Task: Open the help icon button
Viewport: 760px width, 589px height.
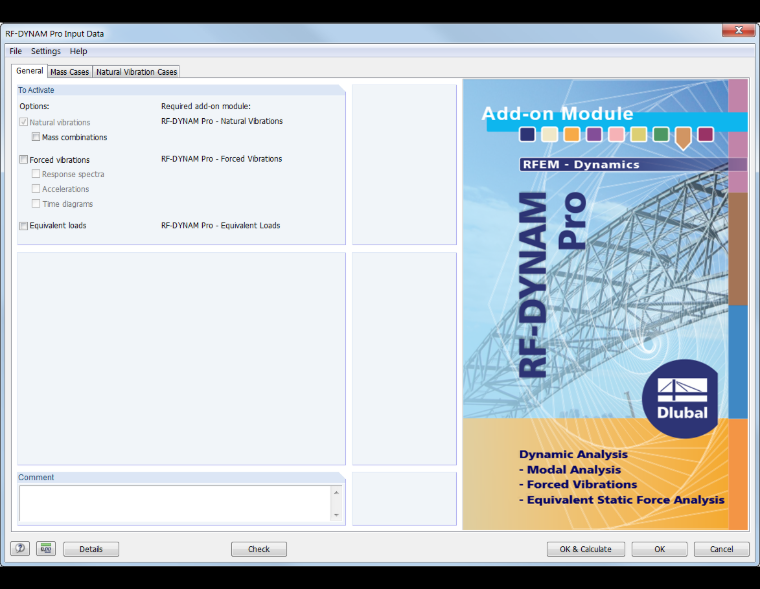Action: (x=20, y=549)
